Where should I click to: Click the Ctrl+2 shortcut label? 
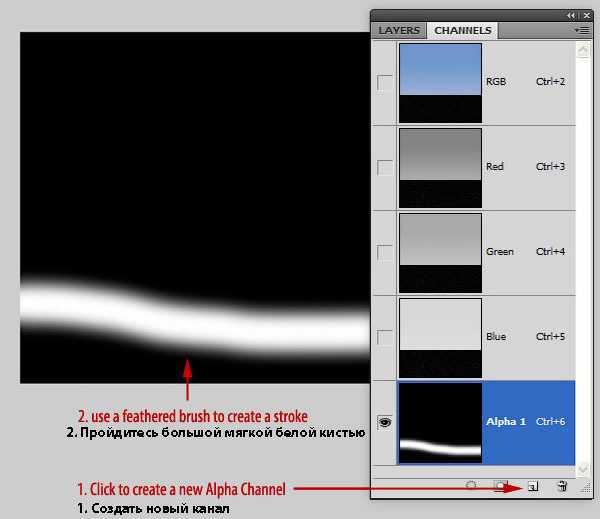tap(550, 82)
